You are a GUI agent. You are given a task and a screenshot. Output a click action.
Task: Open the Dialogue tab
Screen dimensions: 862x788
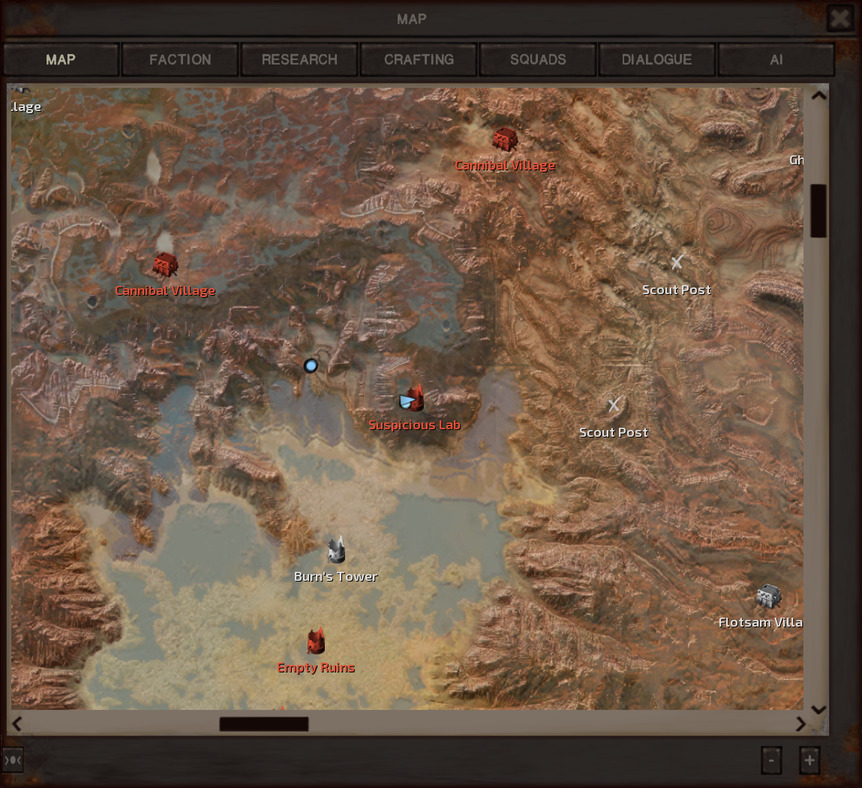[x=656, y=59]
